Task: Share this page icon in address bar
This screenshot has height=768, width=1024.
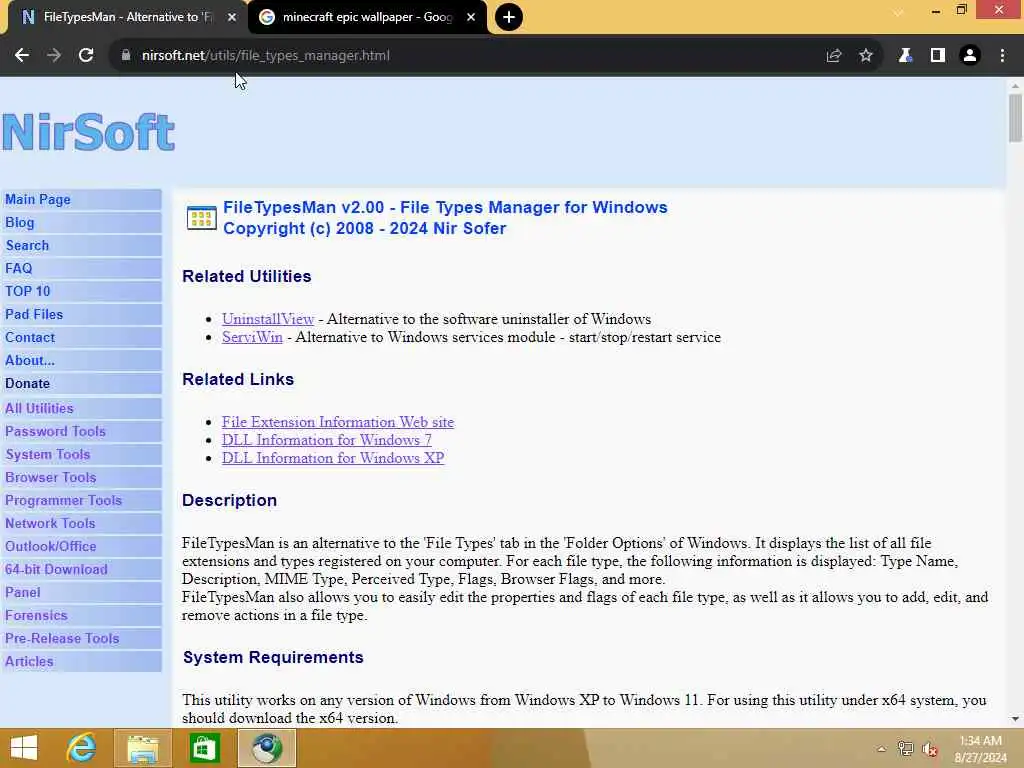Action: (x=833, y=56)
